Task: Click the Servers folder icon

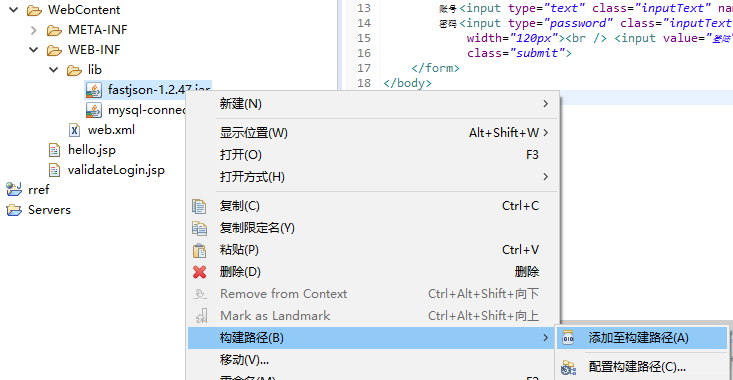Action: [14, 210]
